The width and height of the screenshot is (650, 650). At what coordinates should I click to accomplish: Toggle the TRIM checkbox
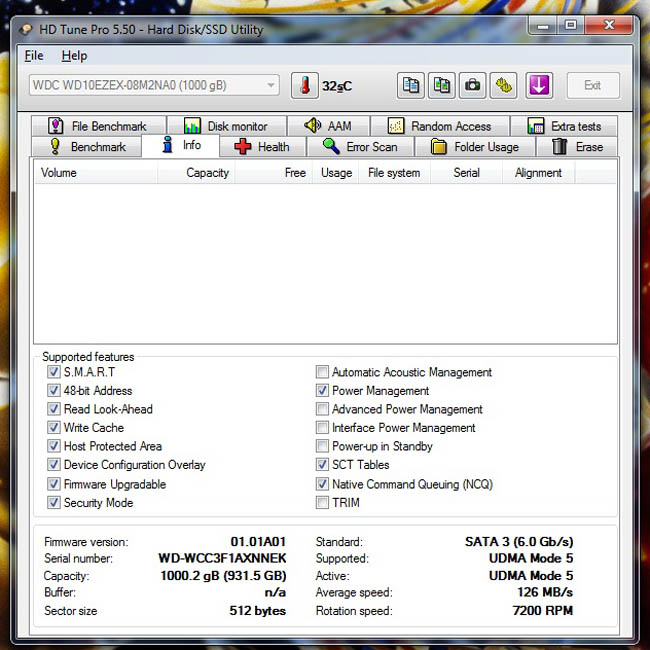tap(322, 502)
